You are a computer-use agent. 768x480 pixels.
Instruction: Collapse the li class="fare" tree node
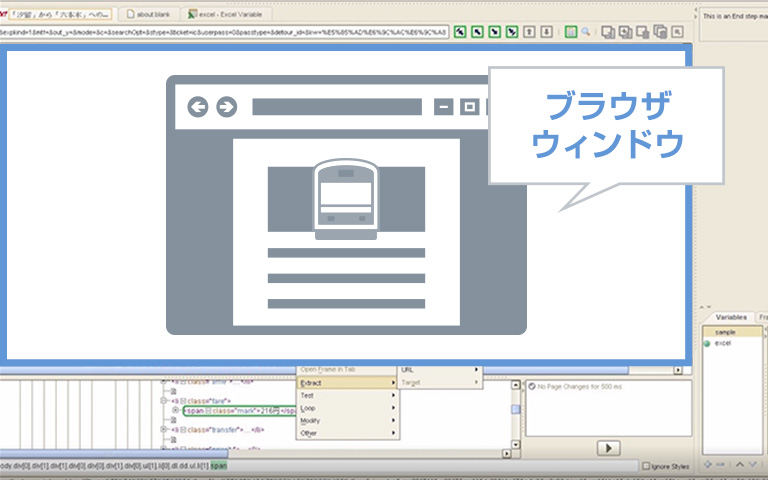point(164,401)
